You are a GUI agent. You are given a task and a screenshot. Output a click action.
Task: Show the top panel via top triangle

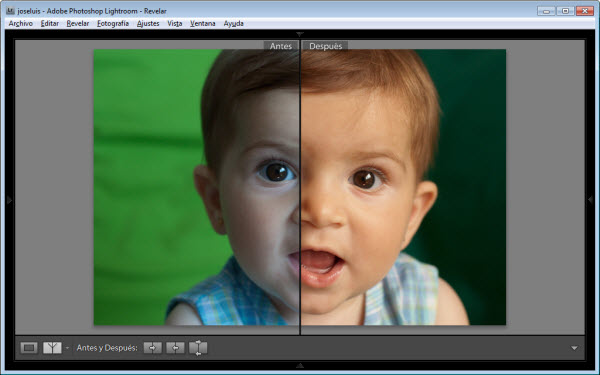pyautogui.click(x=300, y=34)
